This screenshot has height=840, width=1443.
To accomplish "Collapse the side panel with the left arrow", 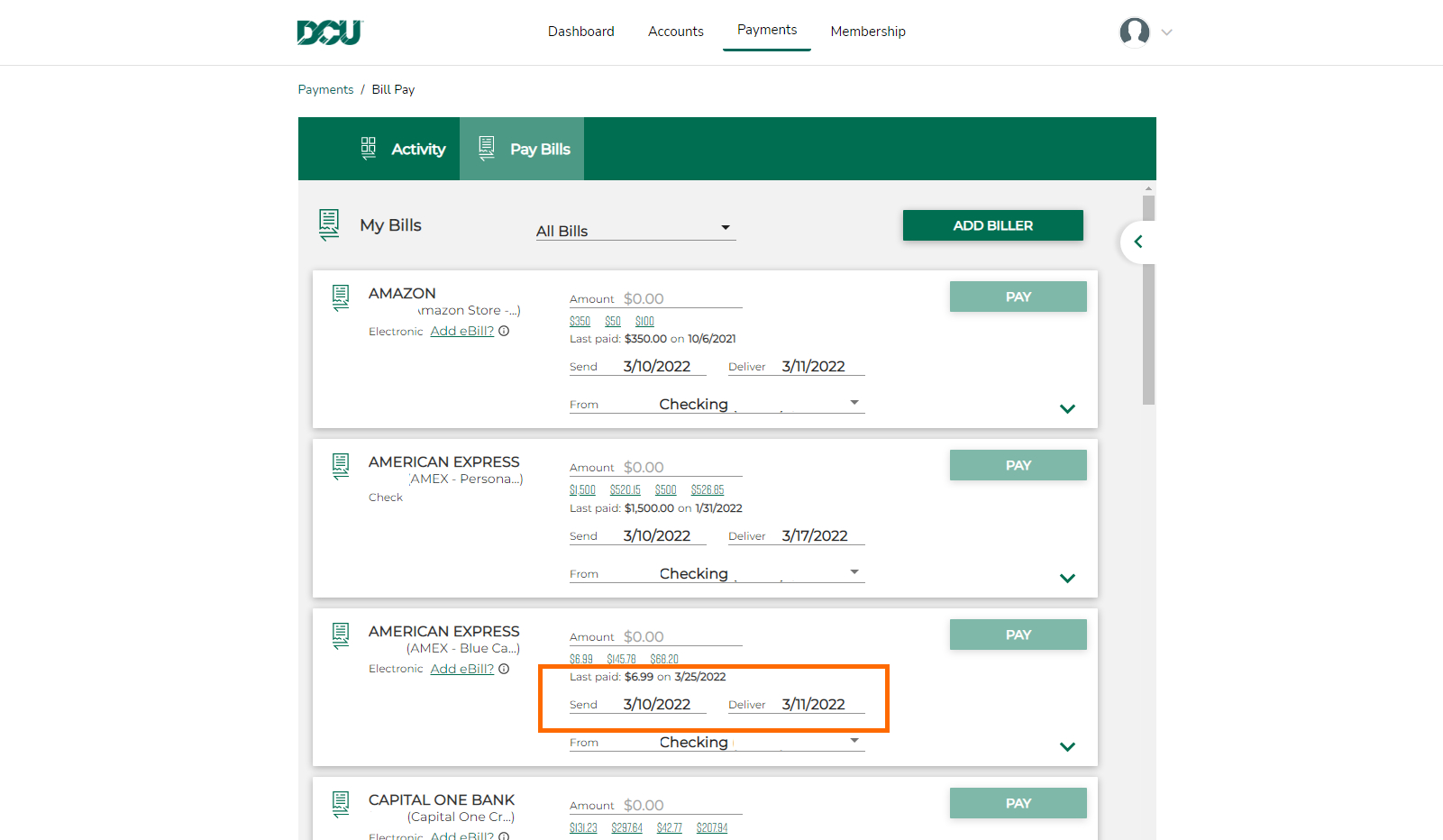I will [1138, 242].
